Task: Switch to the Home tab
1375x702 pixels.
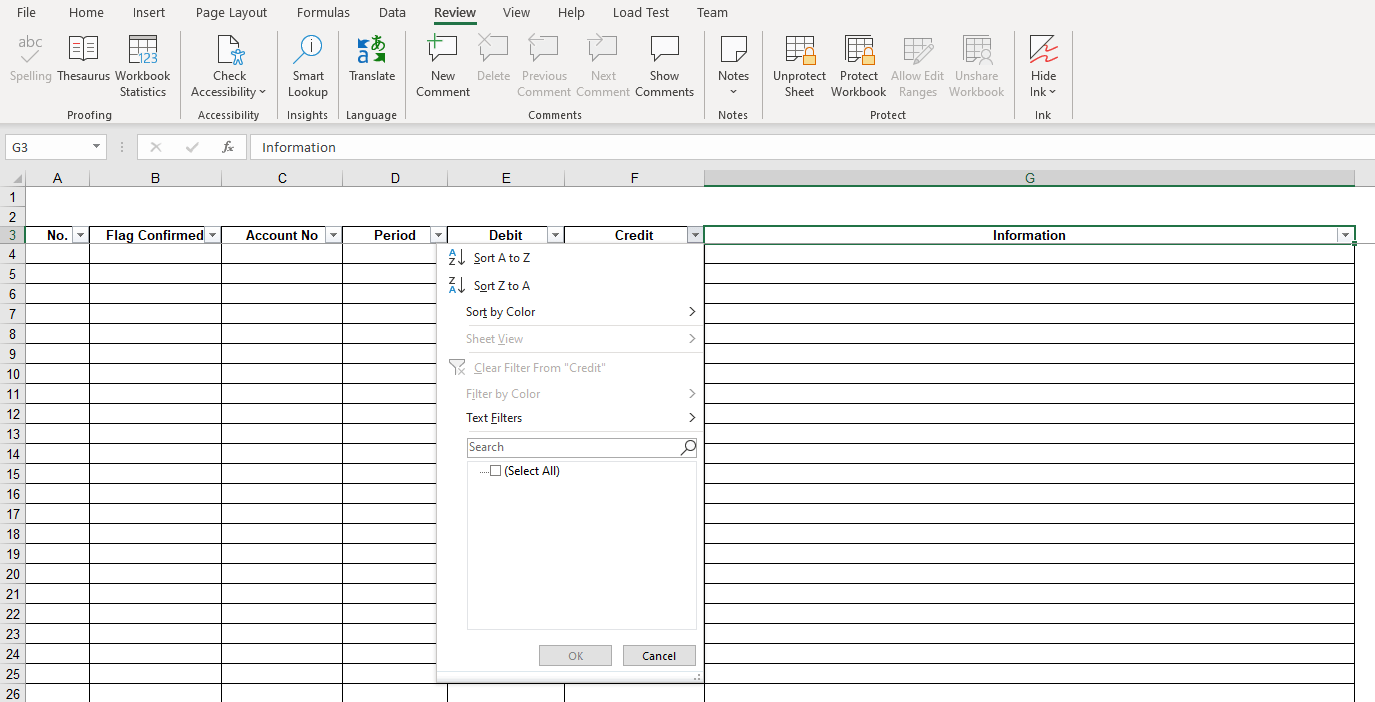Action: pos(87,13)
